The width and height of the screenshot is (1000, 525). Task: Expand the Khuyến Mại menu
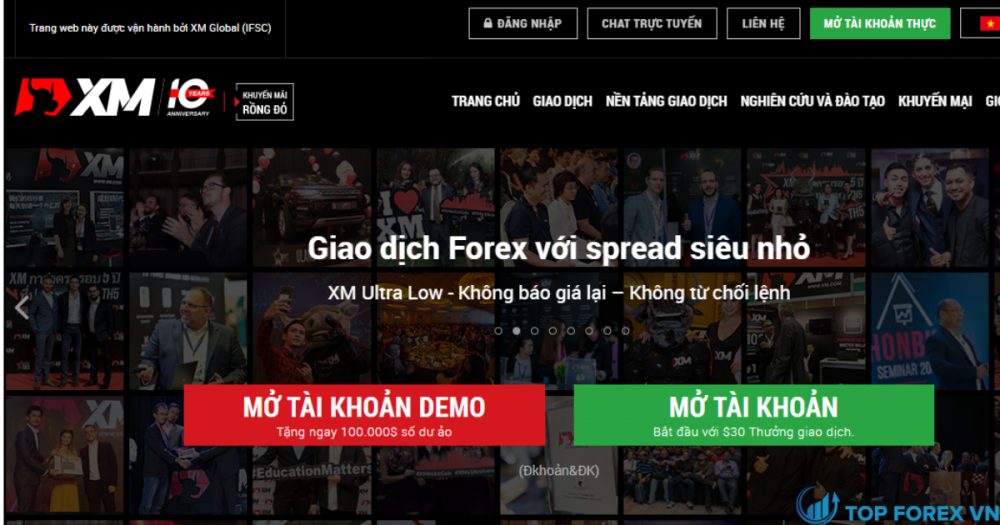point(935,101)
